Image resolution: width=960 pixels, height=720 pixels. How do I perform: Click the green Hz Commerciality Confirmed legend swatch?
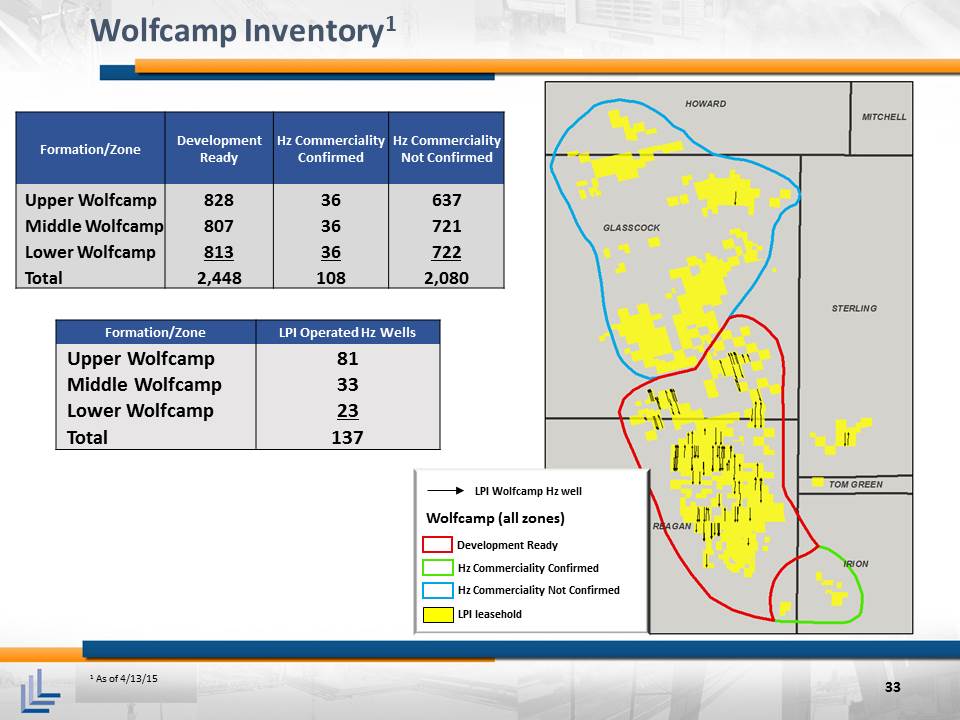click(437, 568)
